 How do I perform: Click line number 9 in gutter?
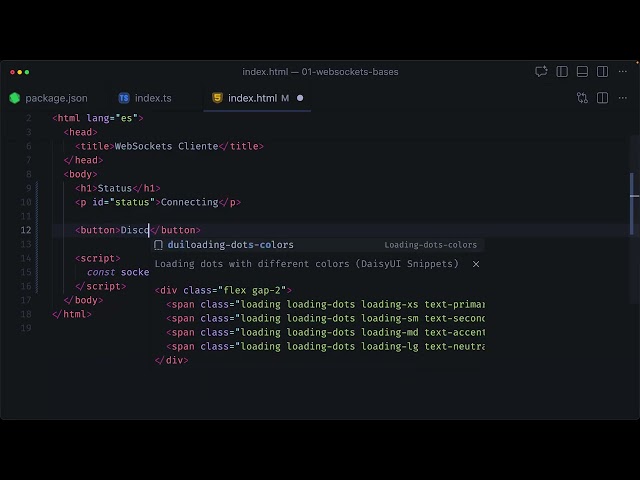pyautogui.click(x=29, y=188)
